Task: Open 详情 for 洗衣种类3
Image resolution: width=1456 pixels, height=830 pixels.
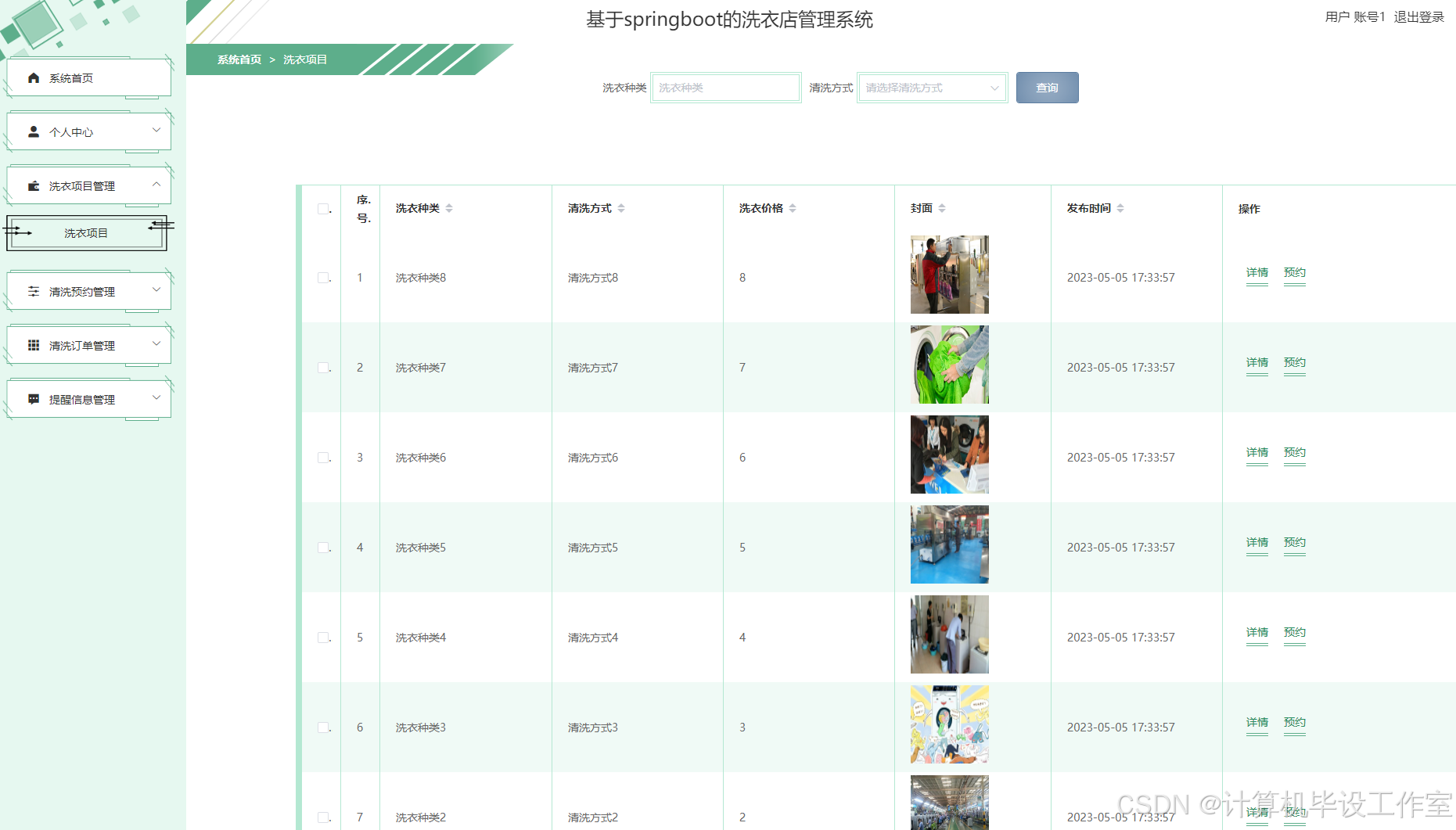Action: tap(1257, 723)
